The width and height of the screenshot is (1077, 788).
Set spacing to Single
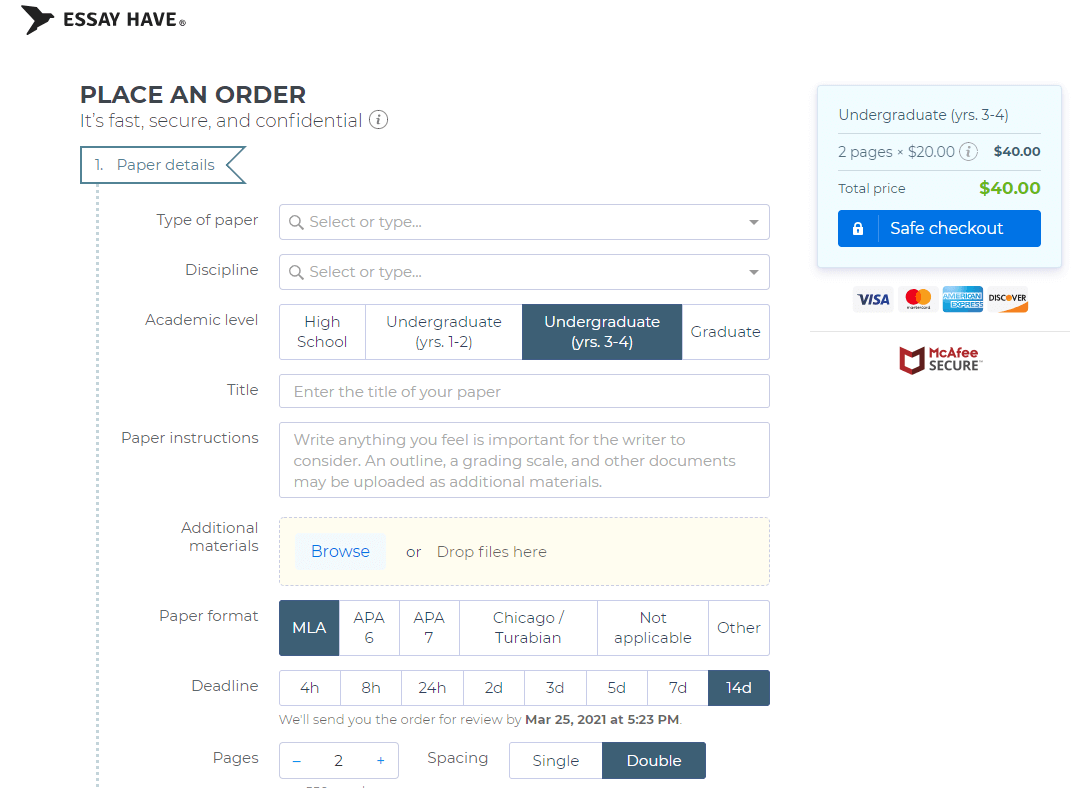coord(555,761)
